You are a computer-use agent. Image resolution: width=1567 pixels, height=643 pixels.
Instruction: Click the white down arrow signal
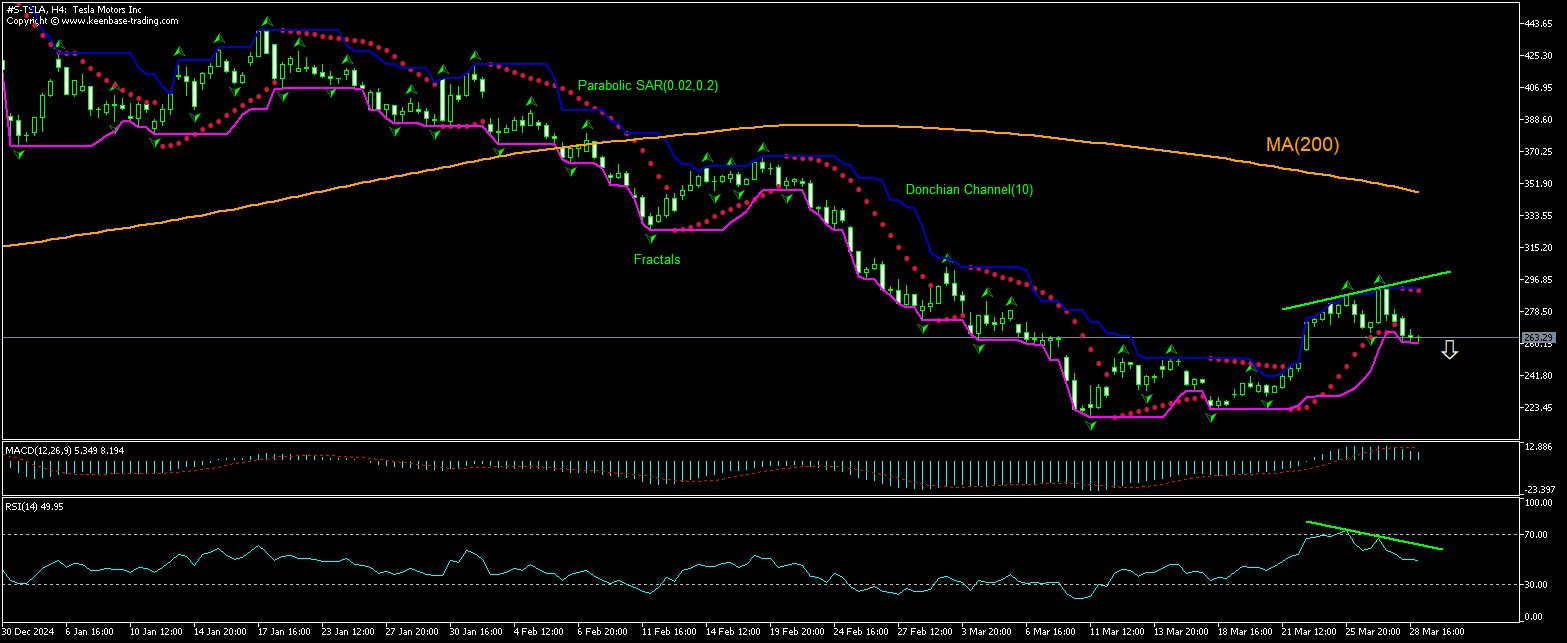click(1449, 349)
